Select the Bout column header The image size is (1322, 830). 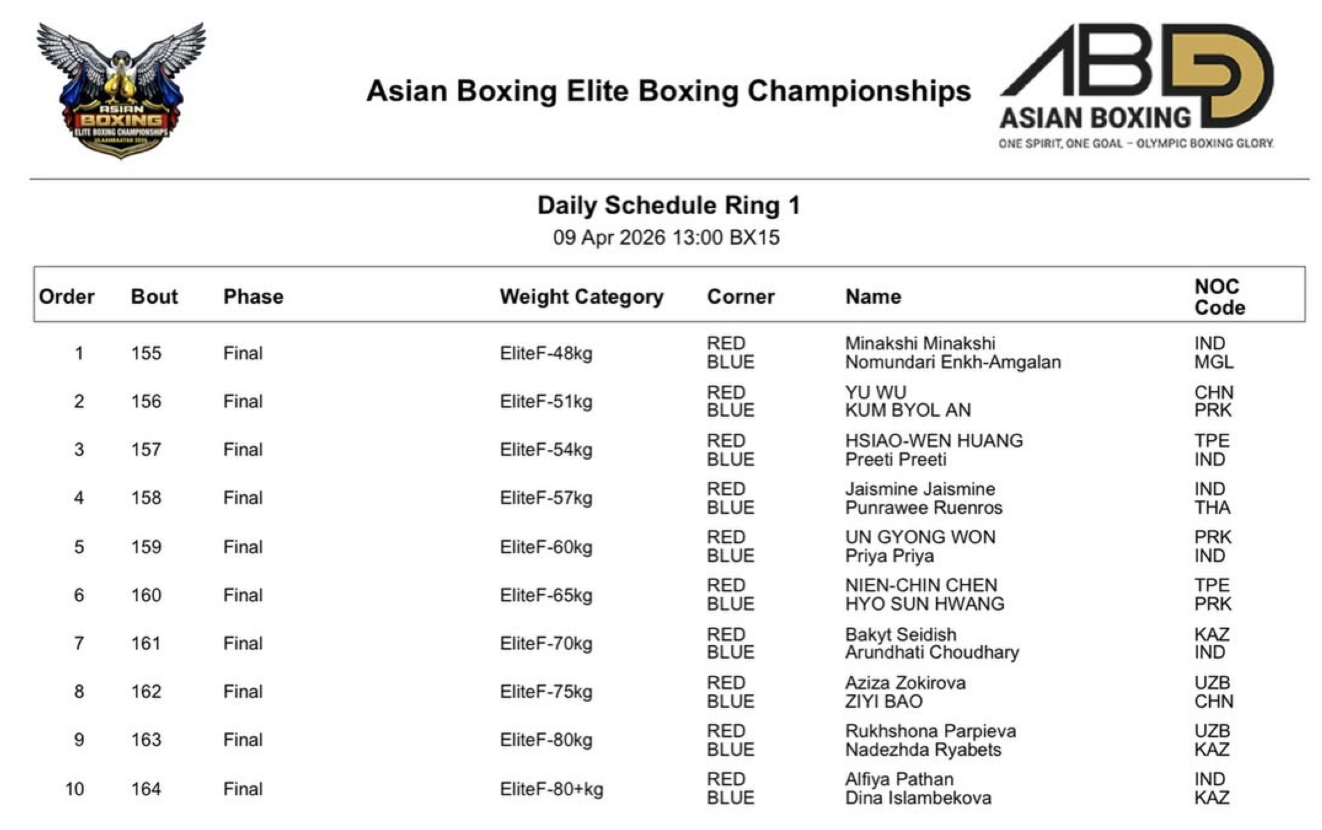(x=154, y=297)
